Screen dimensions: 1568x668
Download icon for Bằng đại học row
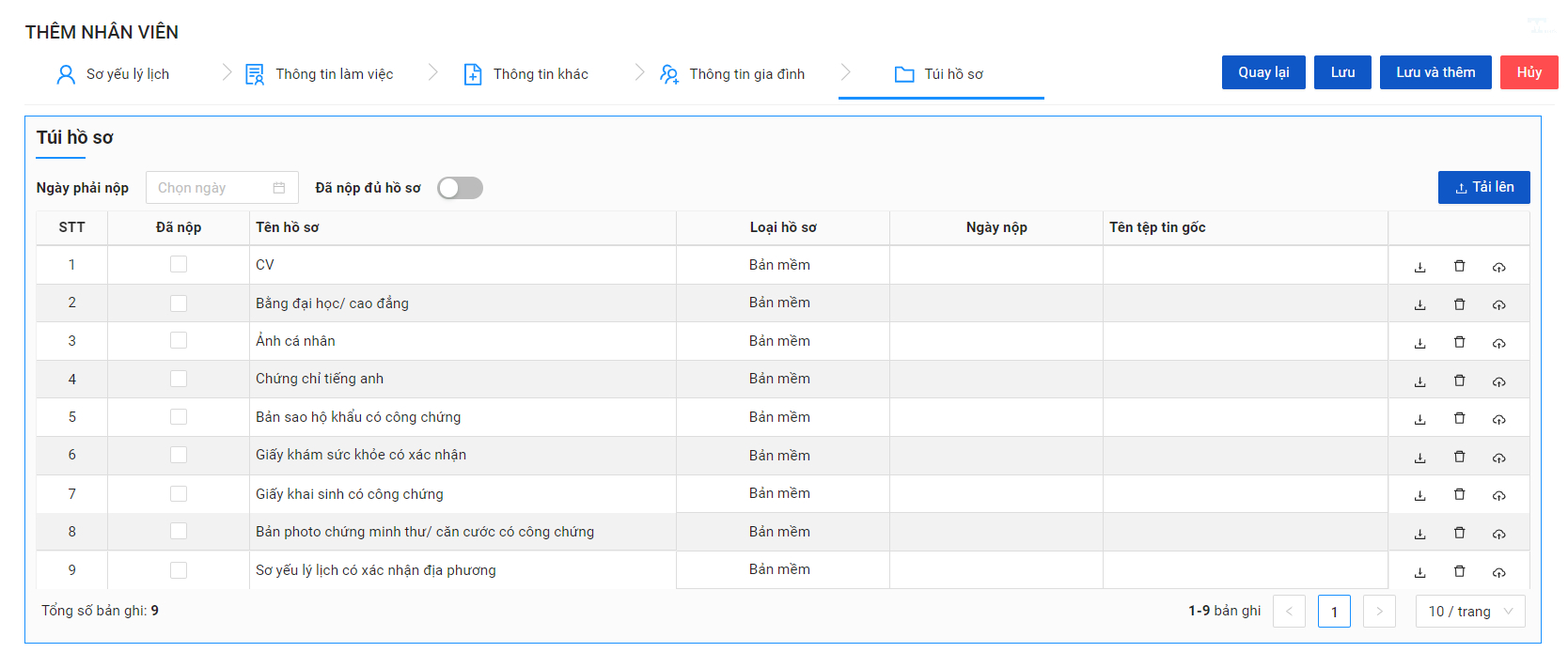(x=1419, y=304)
